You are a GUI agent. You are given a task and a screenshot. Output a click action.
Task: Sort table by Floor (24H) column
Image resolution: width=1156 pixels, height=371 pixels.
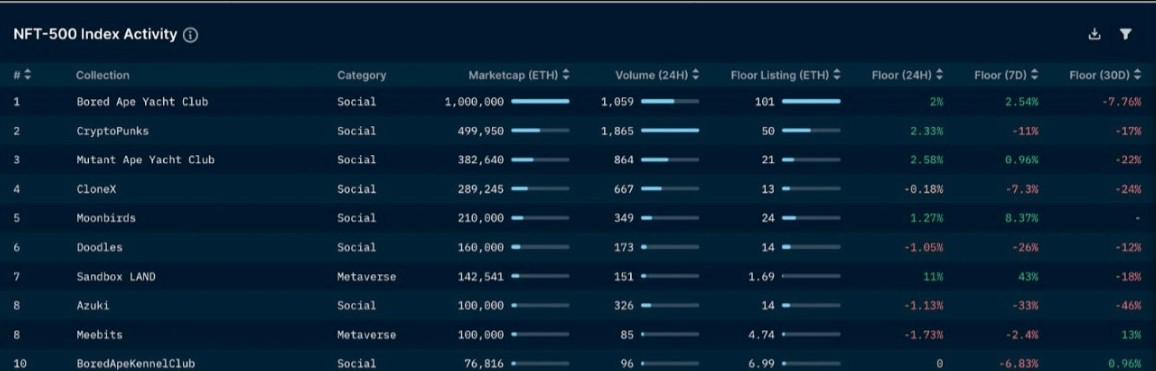pos(939,75)
